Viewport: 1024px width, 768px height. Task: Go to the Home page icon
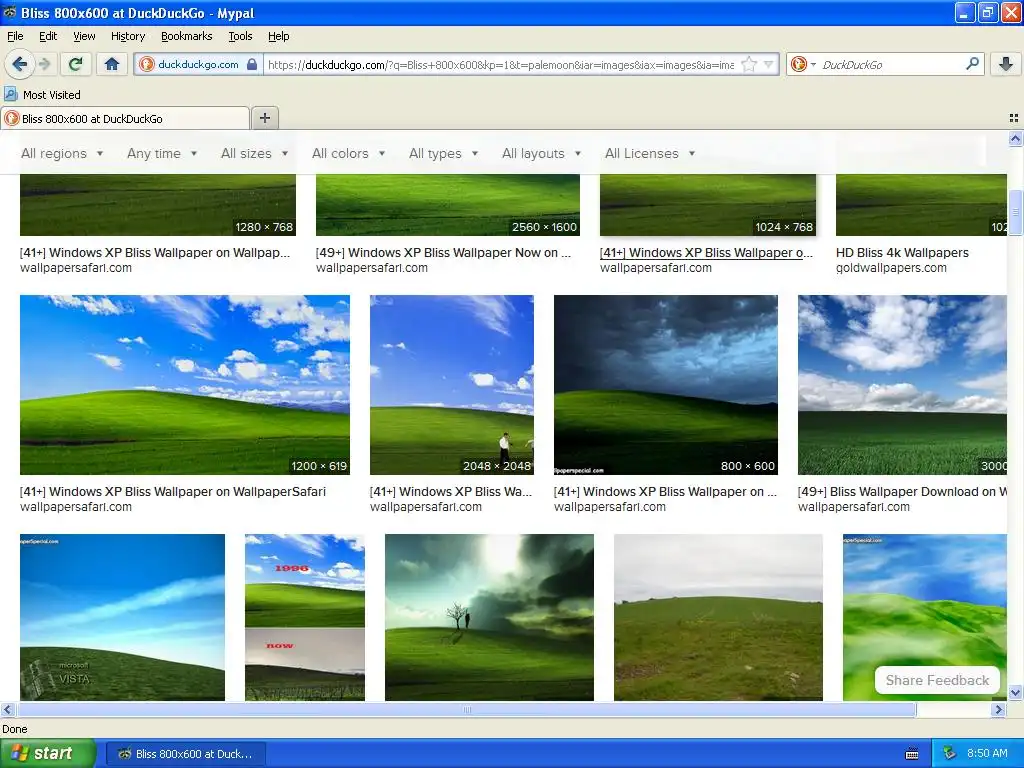point(112,64)
